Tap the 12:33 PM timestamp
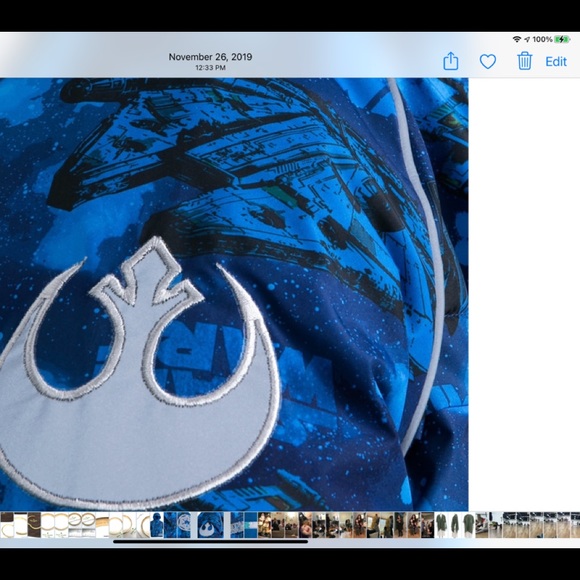Viewport: 580px width, 580px height. point(210,68)
